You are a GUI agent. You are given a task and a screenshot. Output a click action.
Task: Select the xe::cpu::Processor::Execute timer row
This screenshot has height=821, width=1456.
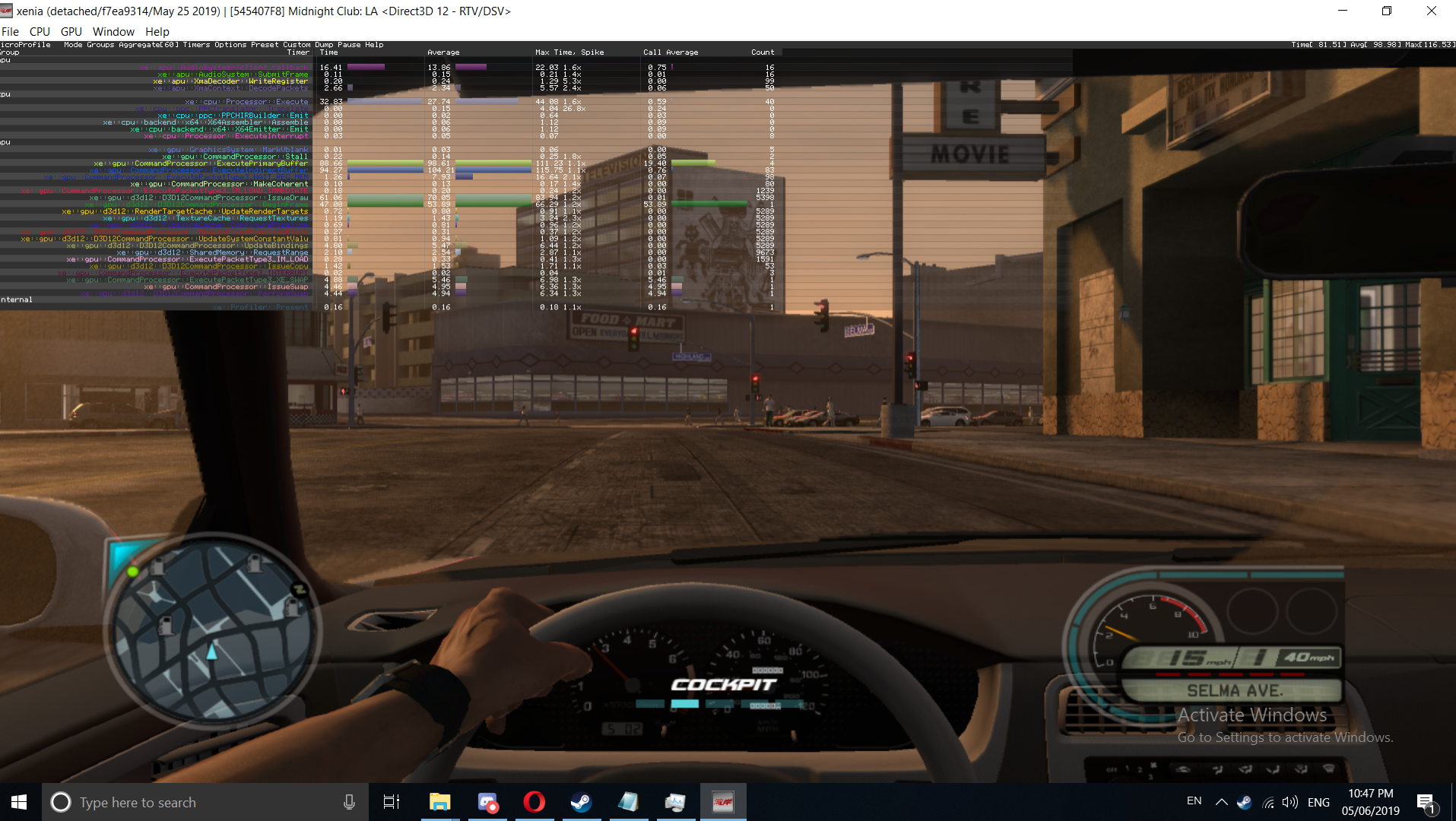point(246,102)
